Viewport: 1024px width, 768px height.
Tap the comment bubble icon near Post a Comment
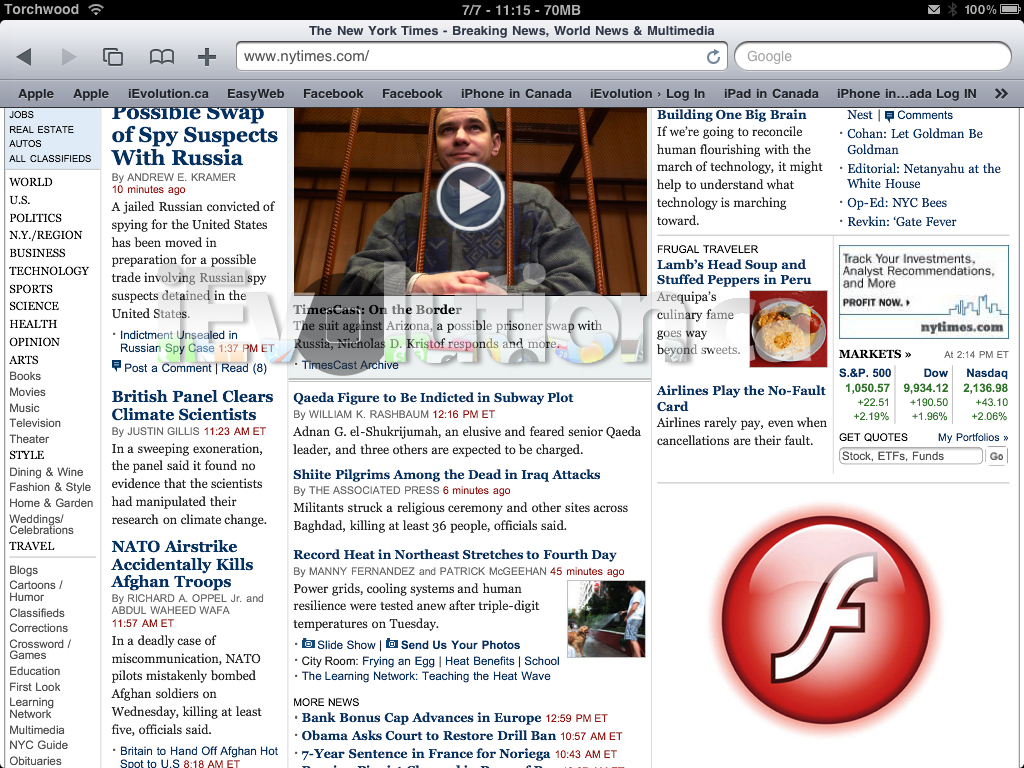click(116, 366)
